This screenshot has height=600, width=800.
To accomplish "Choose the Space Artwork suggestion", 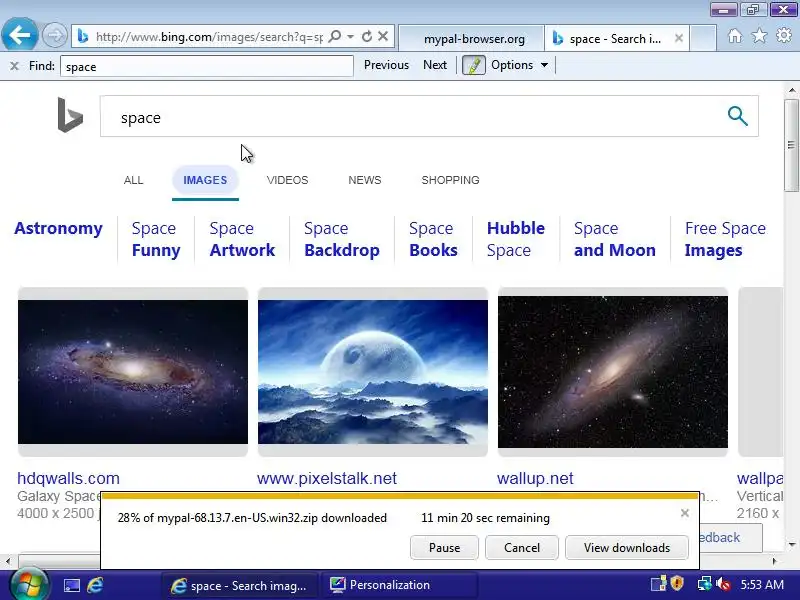I will click(242, 239).
